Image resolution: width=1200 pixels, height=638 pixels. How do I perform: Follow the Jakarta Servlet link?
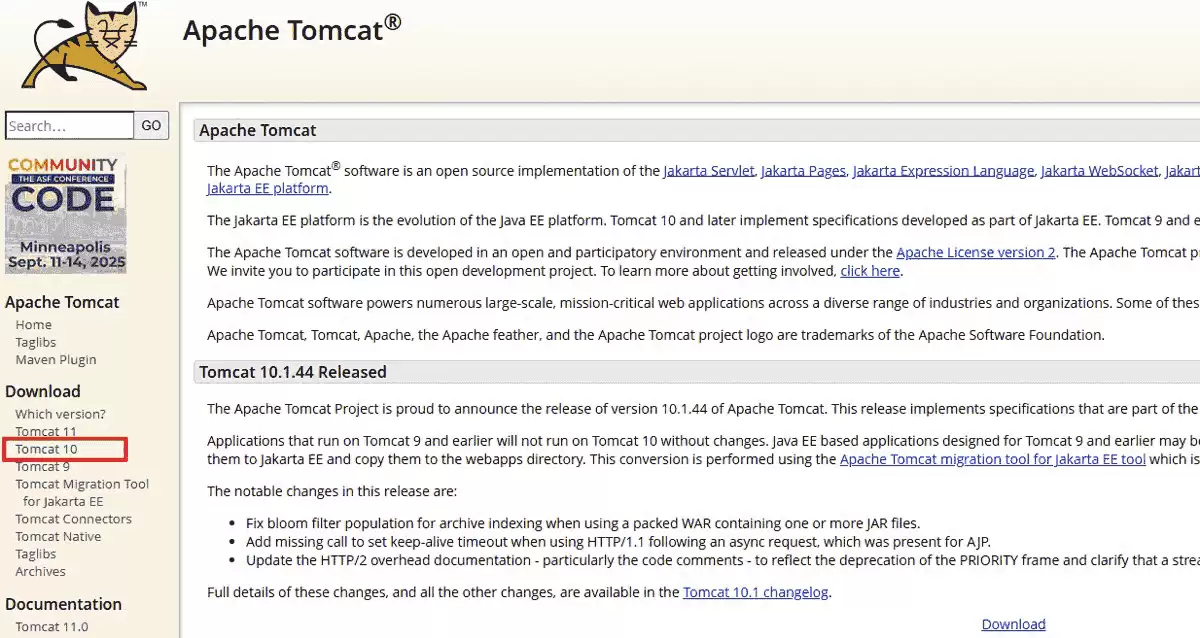click(x=708, y=171)
